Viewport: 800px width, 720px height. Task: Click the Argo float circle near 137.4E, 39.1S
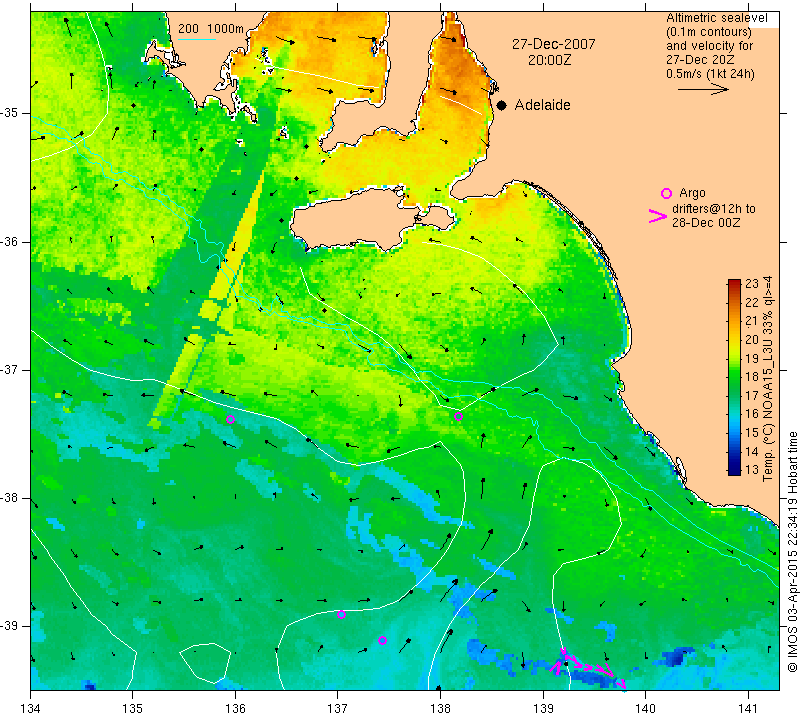(382, 640)
